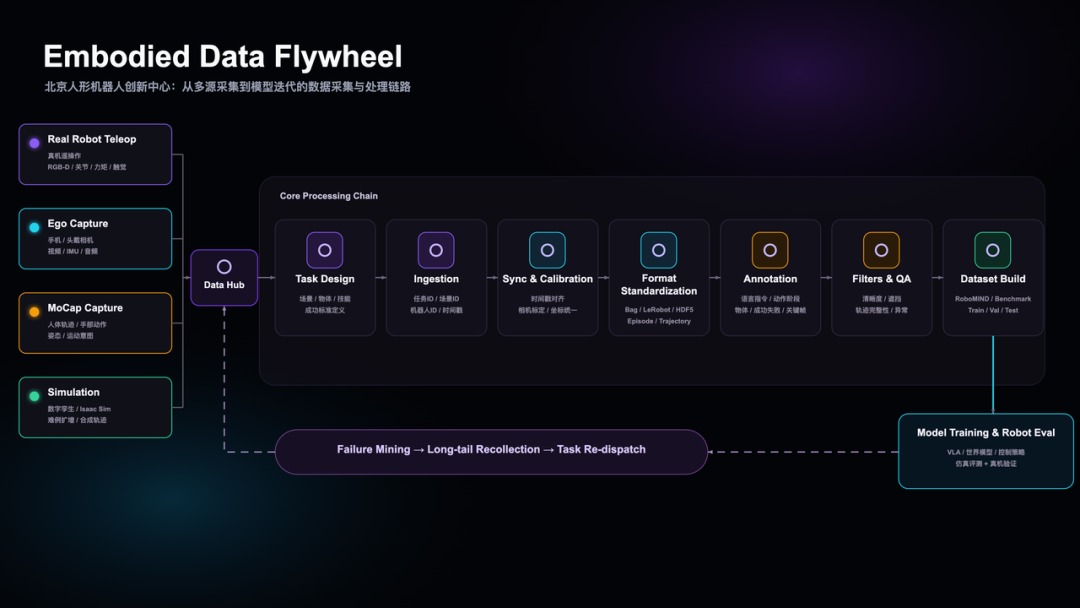Click the Sync & Calibration node icon
1080x608 pixels.
coord(548,250)
